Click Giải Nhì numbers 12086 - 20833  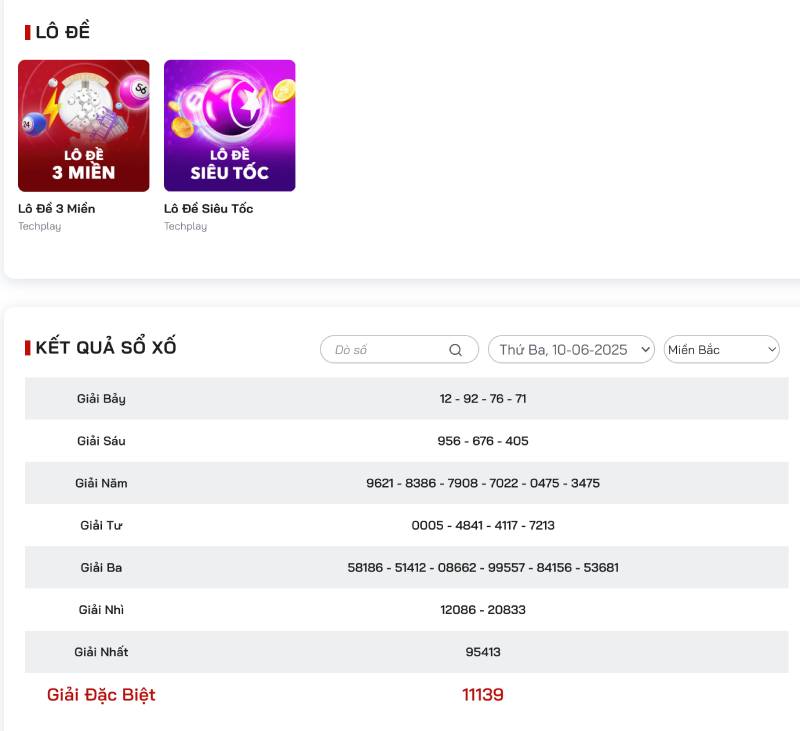pos(483,610)
